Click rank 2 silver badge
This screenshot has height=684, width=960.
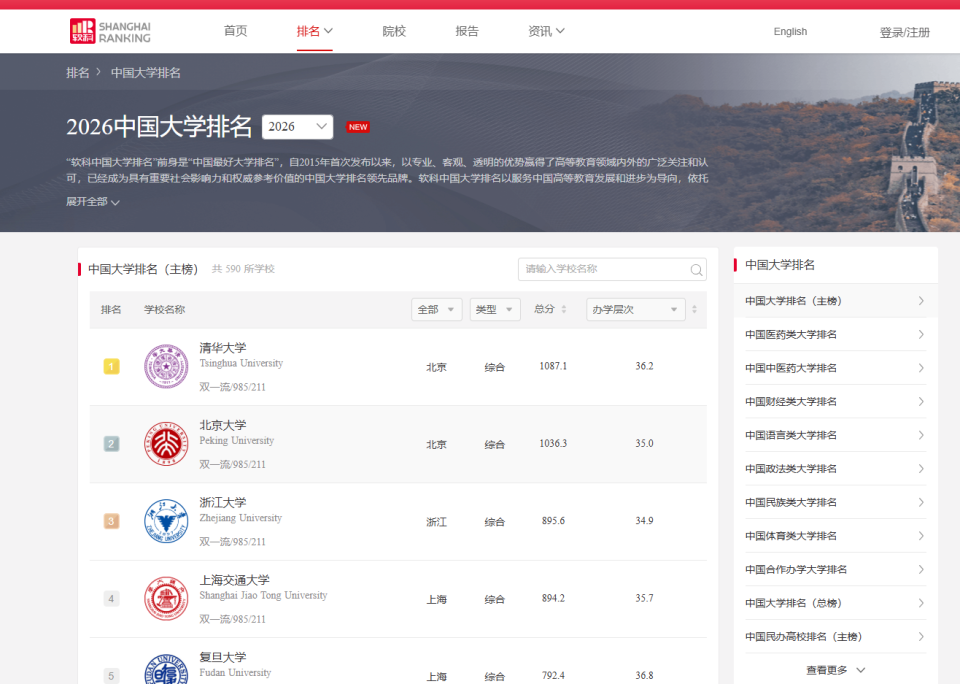point(111,444)
